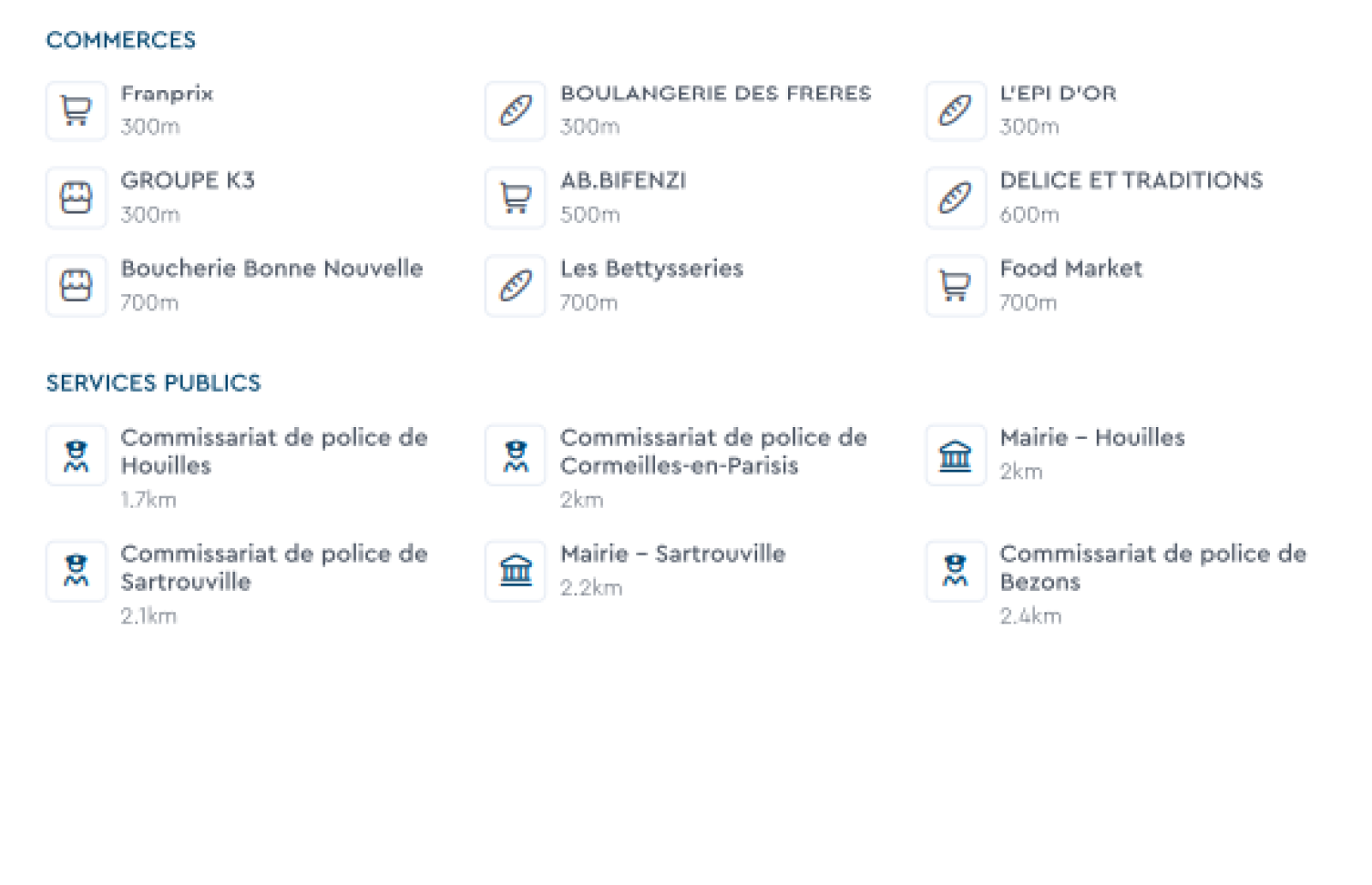This screenshot has height=885, width=1372.
Task: Open the Food Market listing text
Action: (x=1070, y=268)
